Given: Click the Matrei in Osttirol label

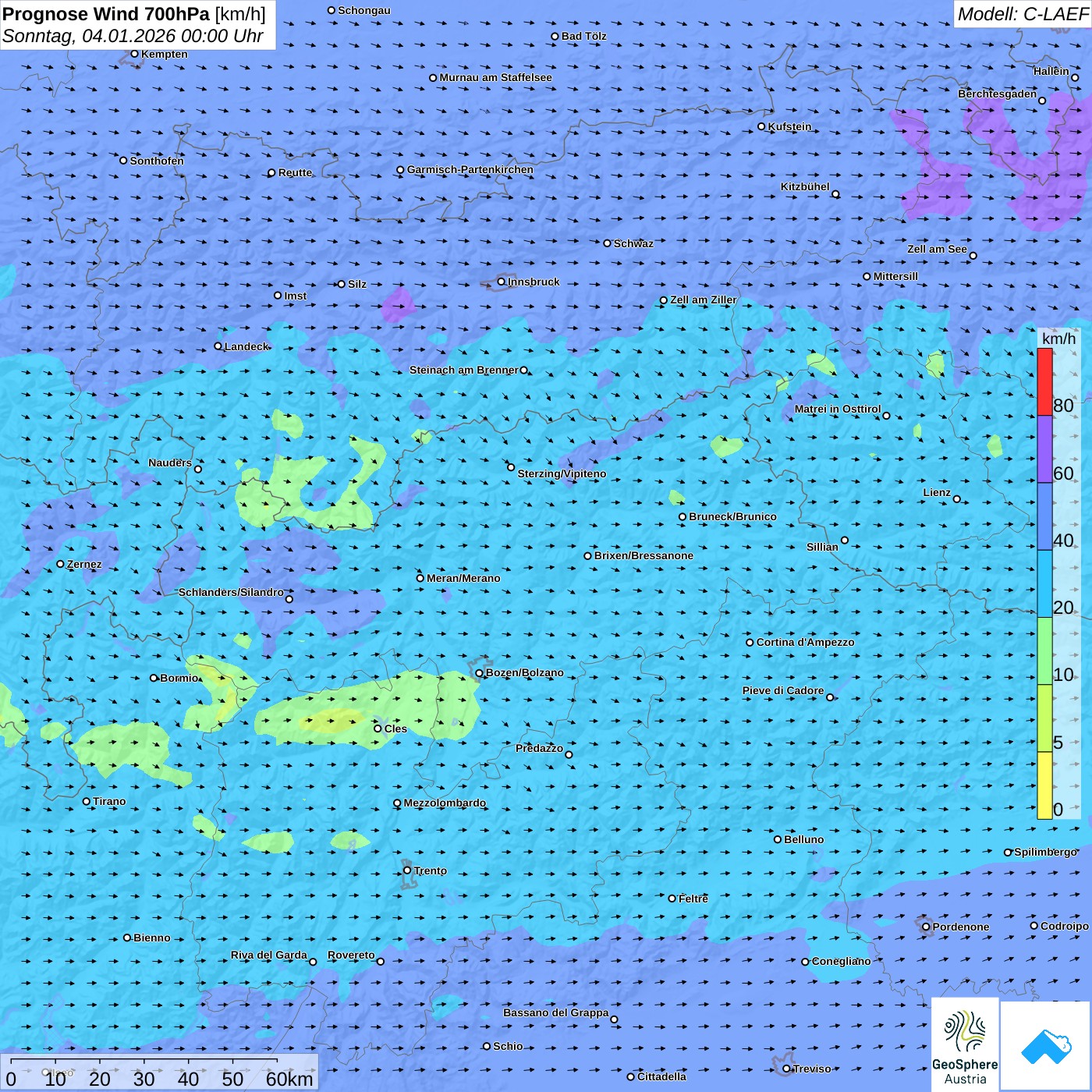Looking at the screenshot, I should 837,409.
